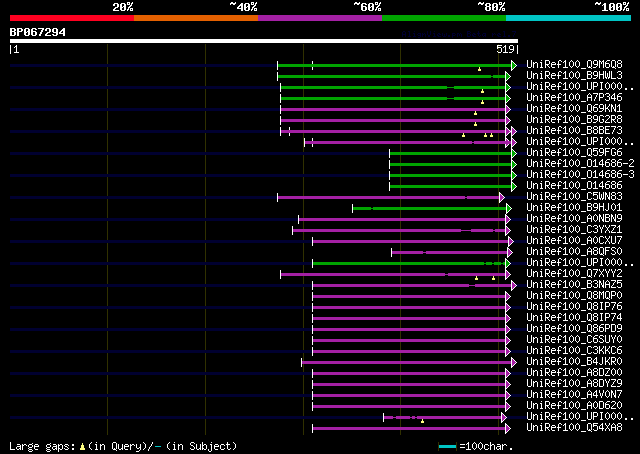This screenshot has width=640, height=454.
Task: Open hit UniRef100_C3KKC6
Action: [x=574, y=351]
